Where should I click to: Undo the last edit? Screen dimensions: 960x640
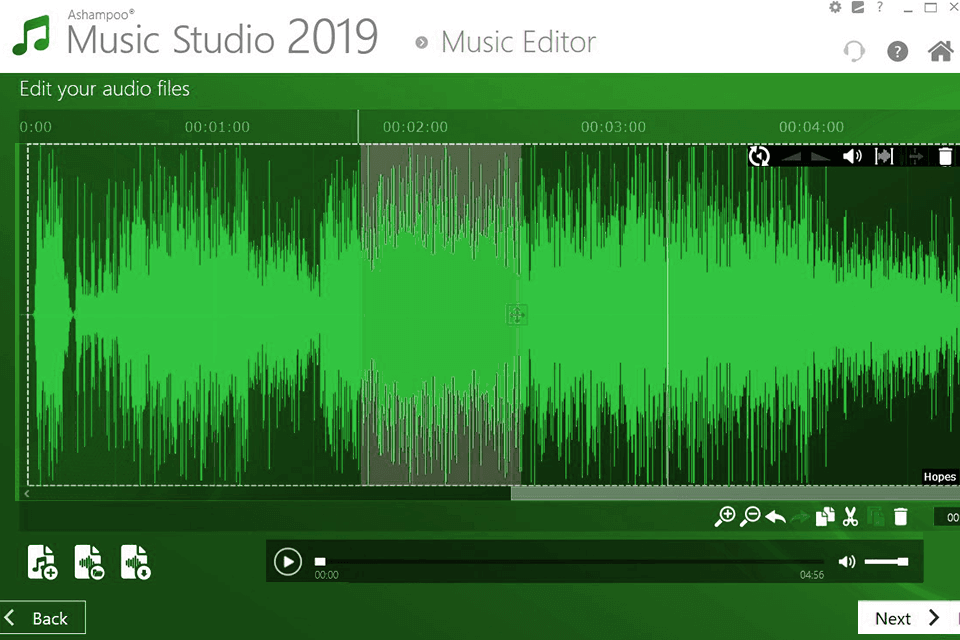(776, 518)
